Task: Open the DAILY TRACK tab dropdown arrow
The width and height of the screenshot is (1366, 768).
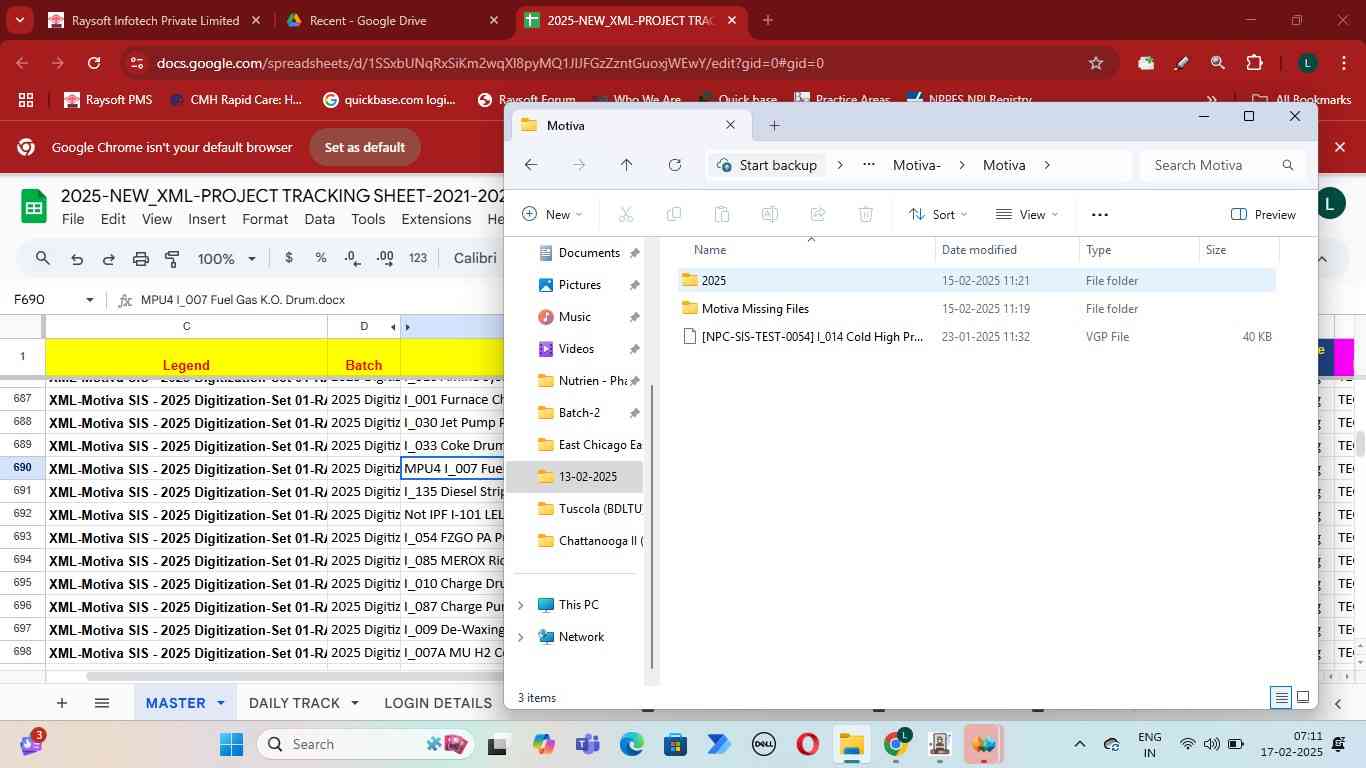Action: tap(354, 703)
